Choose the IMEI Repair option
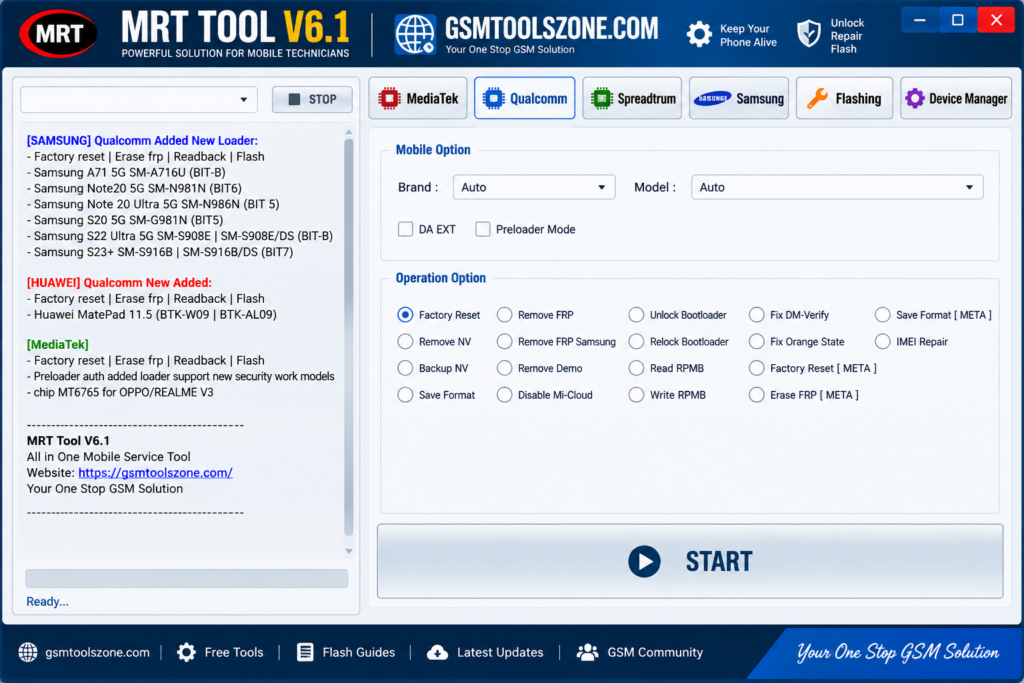Viewport: 1024px width, 683px height. click(x=882, y=342)
